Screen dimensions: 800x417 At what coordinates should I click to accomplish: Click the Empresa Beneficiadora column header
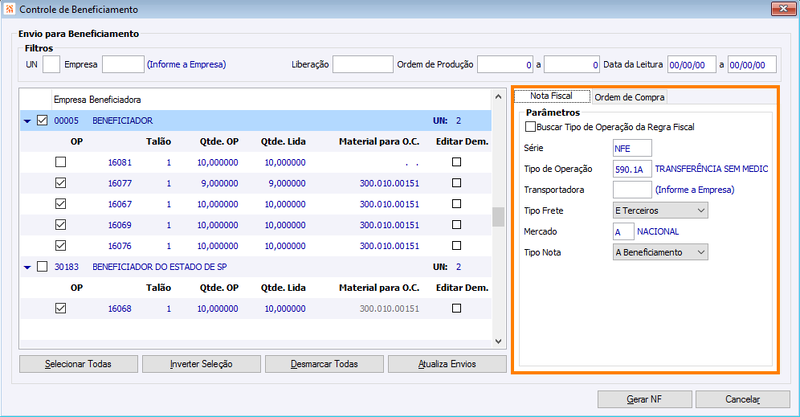[97, 100]
